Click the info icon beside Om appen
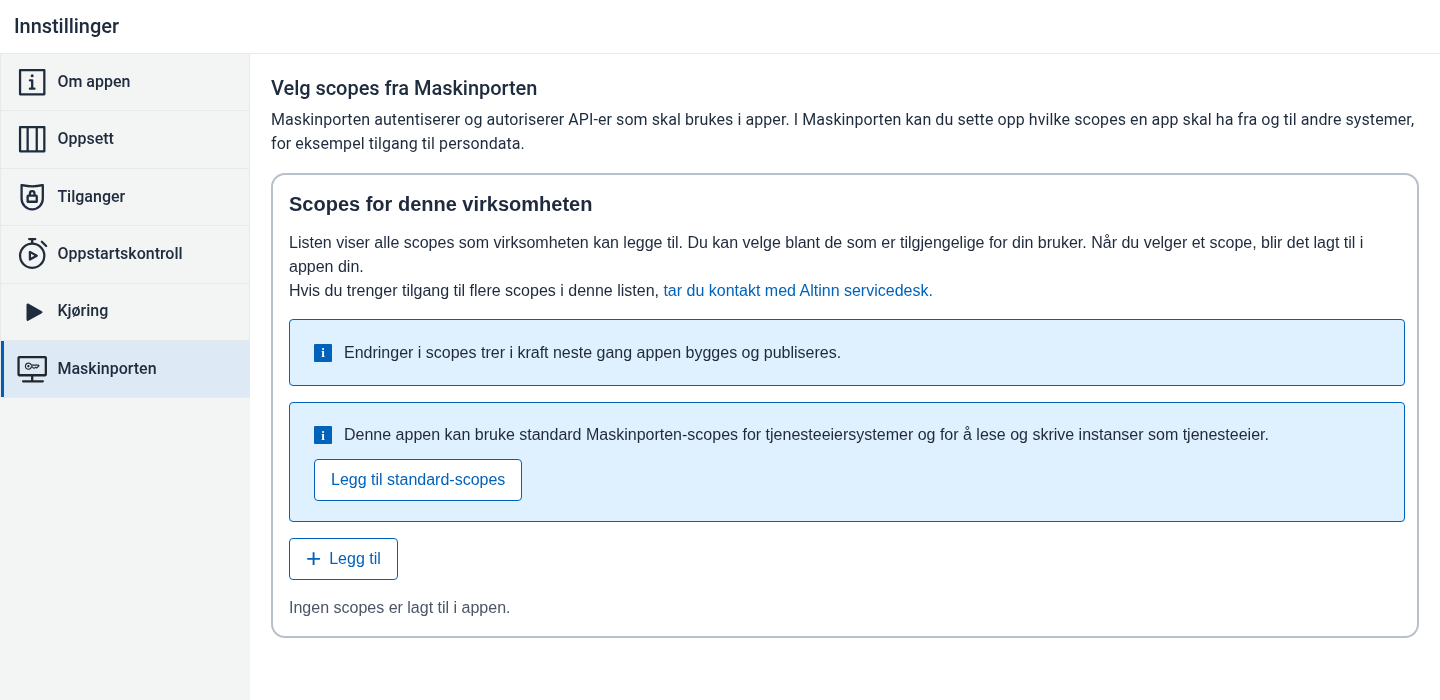Viewport: 1440px width, 700px height. click(x=32, y=82)
